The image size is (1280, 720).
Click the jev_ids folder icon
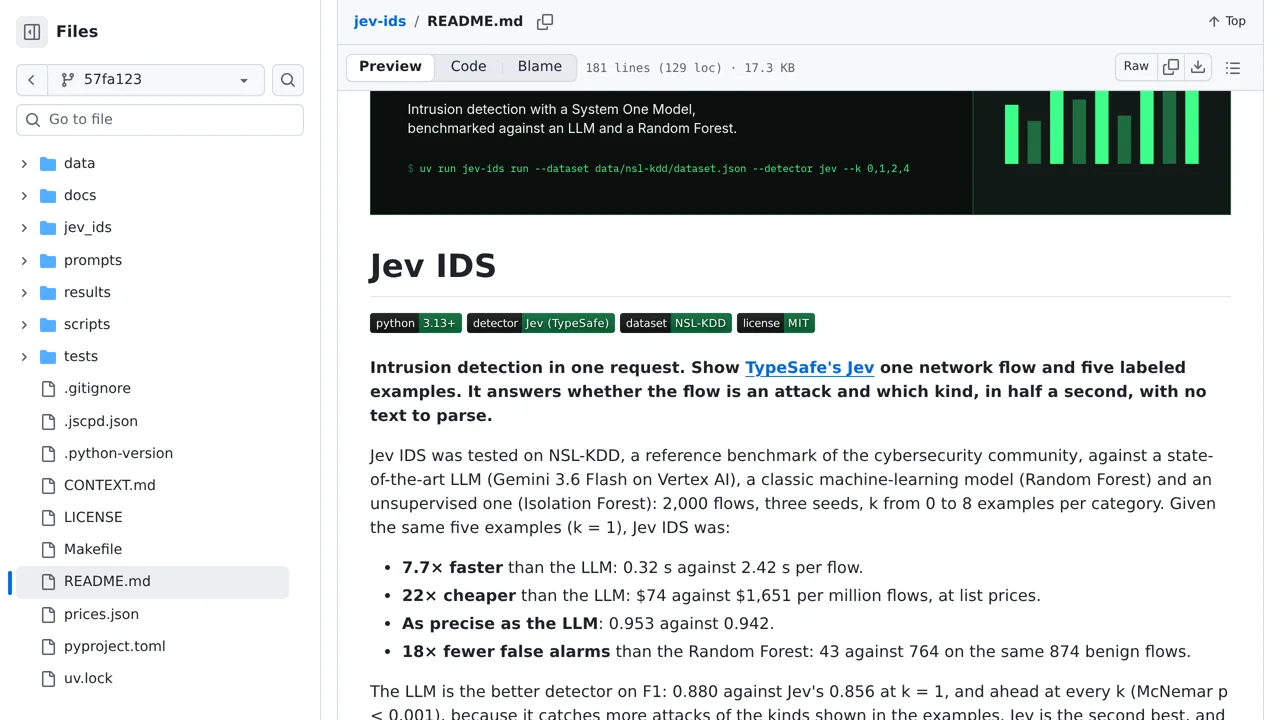(x=48, y=228)
